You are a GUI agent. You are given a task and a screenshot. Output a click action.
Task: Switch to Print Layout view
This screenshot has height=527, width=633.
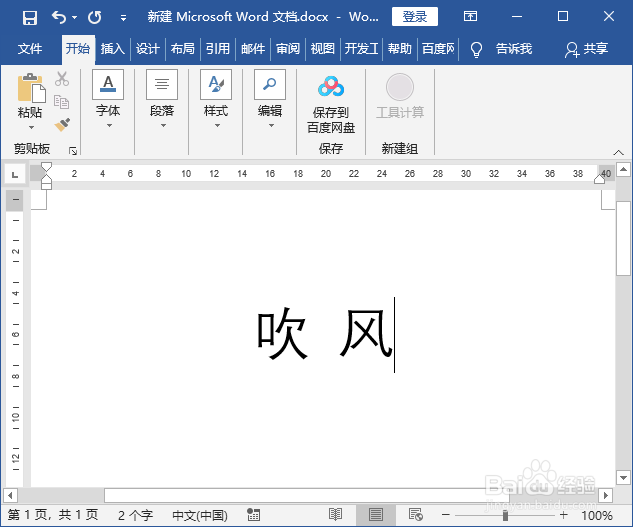coord(375,515)
